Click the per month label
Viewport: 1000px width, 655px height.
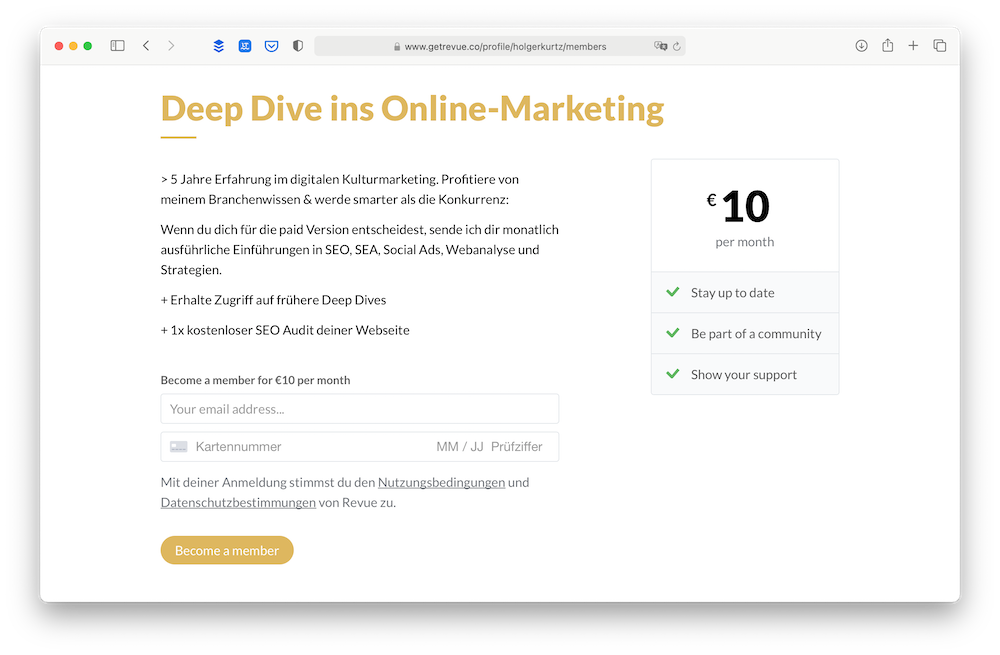pyautogui.click(x=744, y=242)
